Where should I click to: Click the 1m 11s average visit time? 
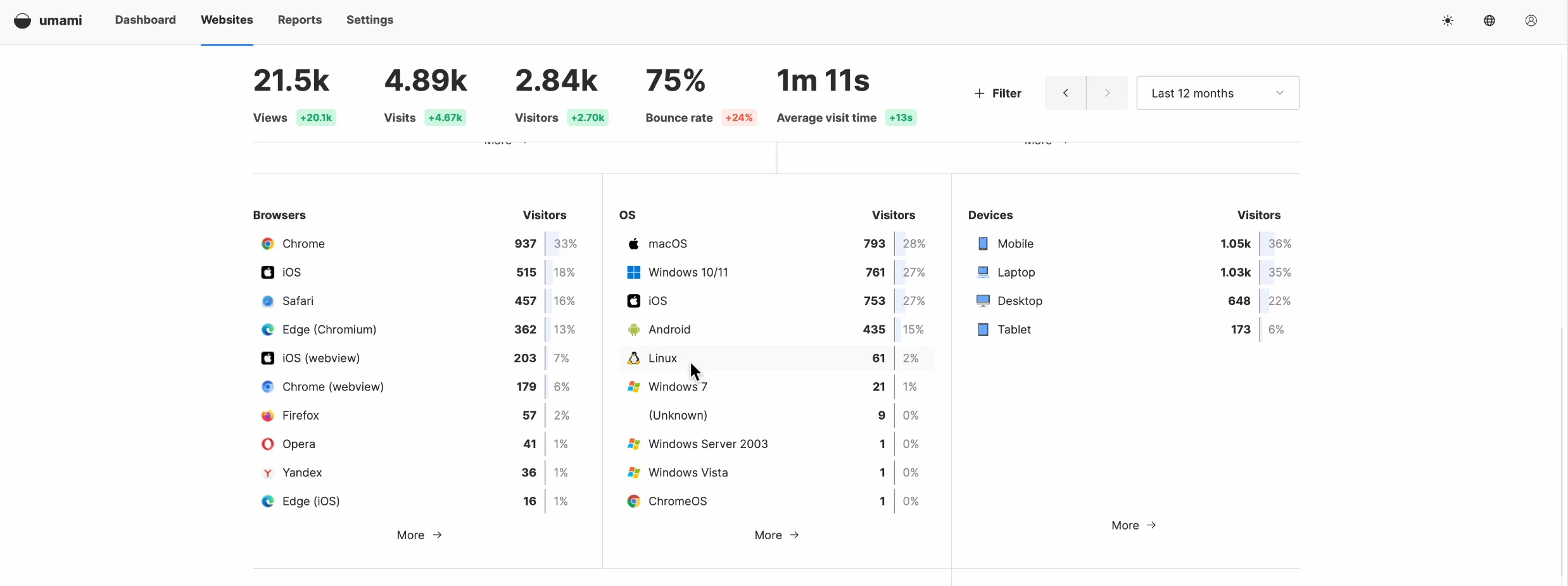click(x=823, y=80)
